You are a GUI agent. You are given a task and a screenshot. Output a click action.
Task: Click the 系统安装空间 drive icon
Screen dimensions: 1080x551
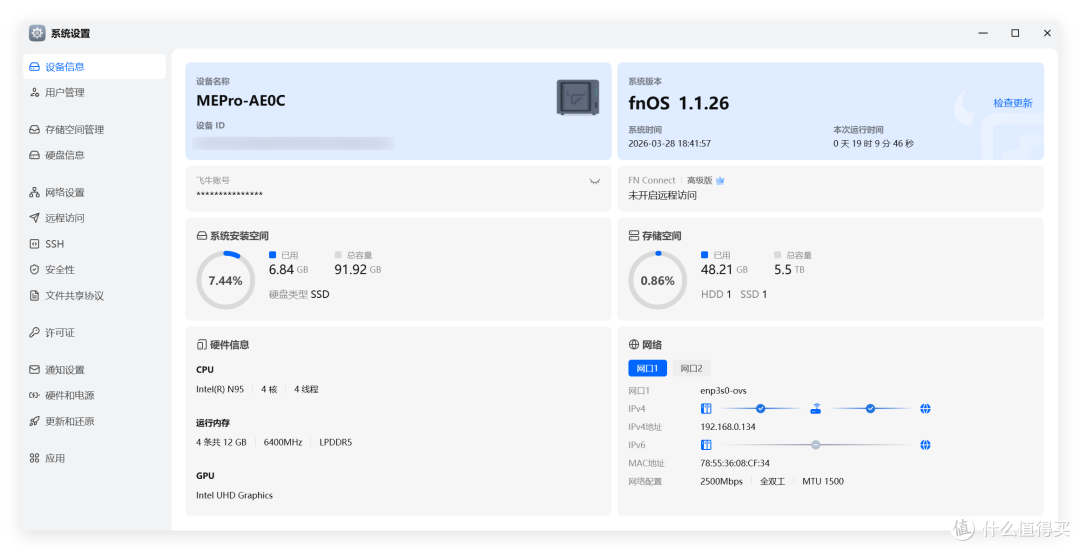coord(202,236)
